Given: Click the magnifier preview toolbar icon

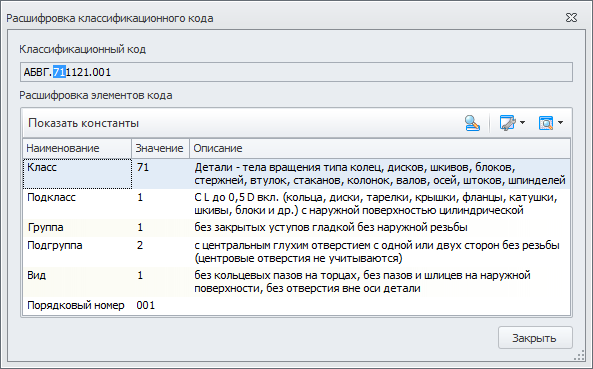Looking at the screenshot, I should pos(545,123).
